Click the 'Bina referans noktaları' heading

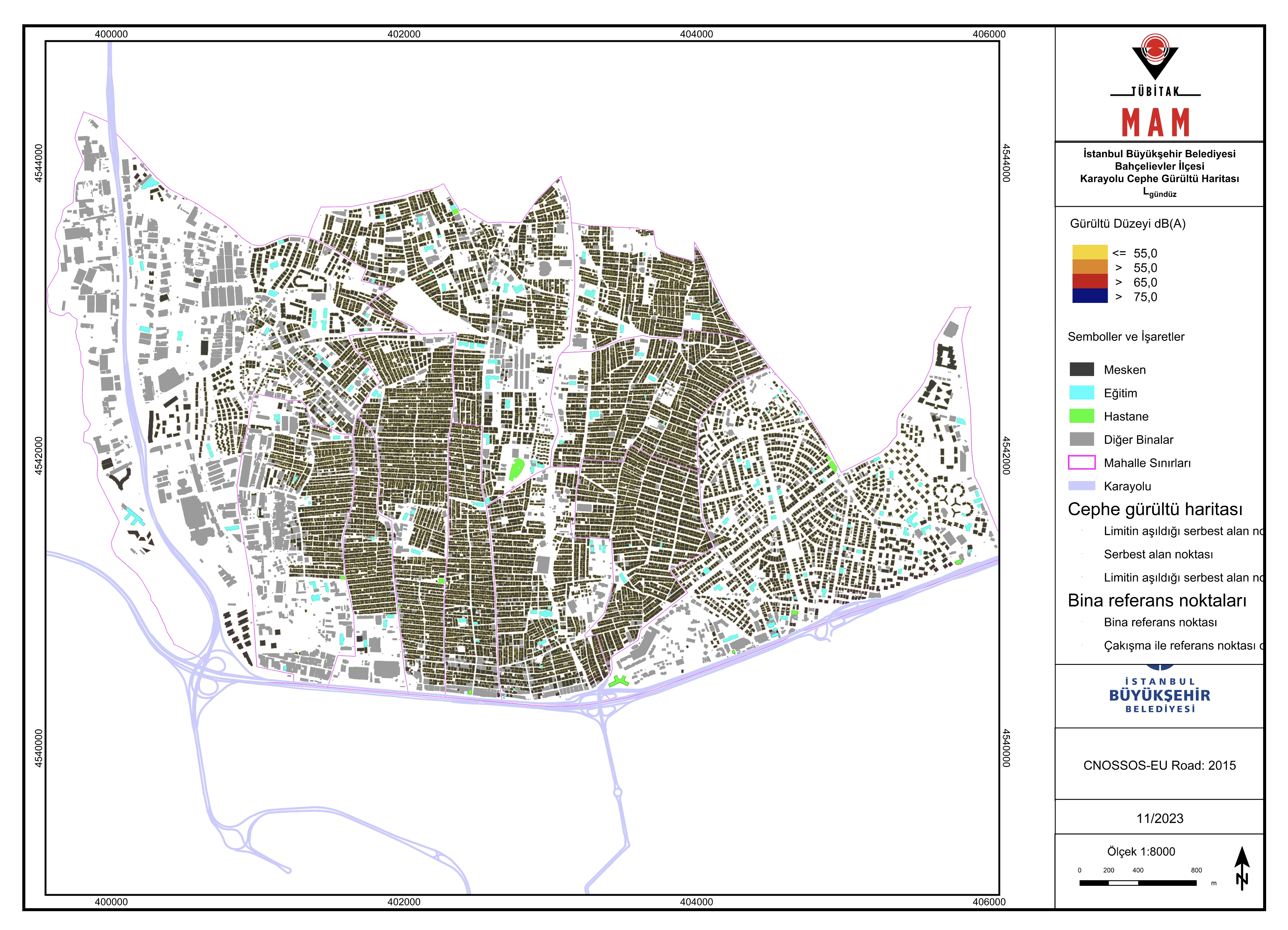[x=1157, y=601]
